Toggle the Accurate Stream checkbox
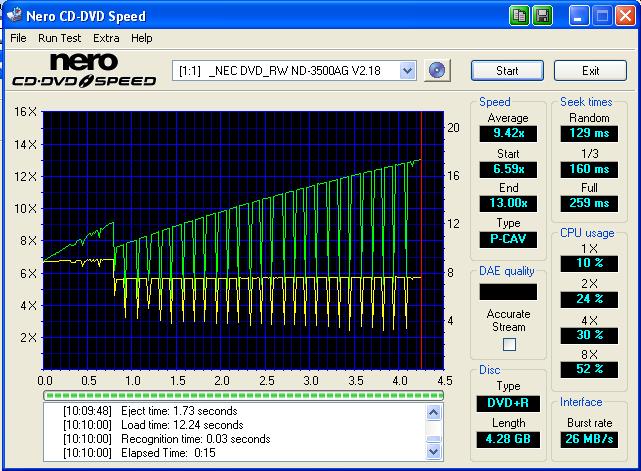The width and height of the screenshot is (641, 471). (509, 344)
